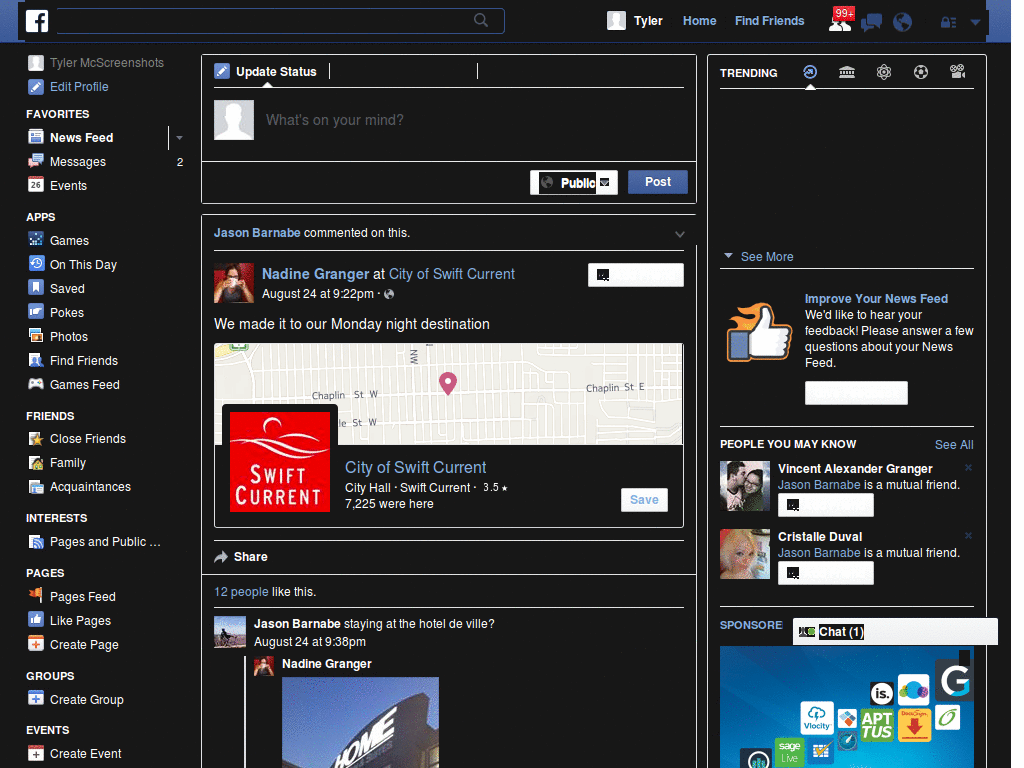
Task: Click the search magnifier icon
Action: (481, 20)
